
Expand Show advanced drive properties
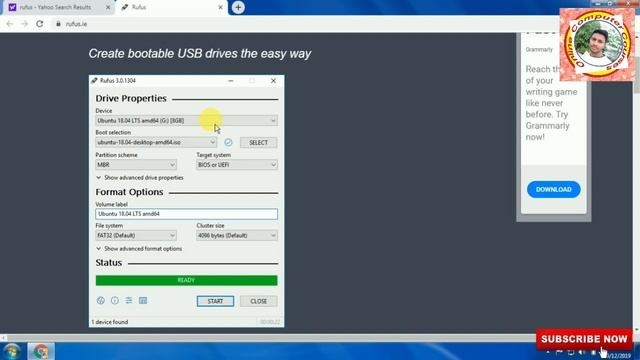click(x=140, y=178)
